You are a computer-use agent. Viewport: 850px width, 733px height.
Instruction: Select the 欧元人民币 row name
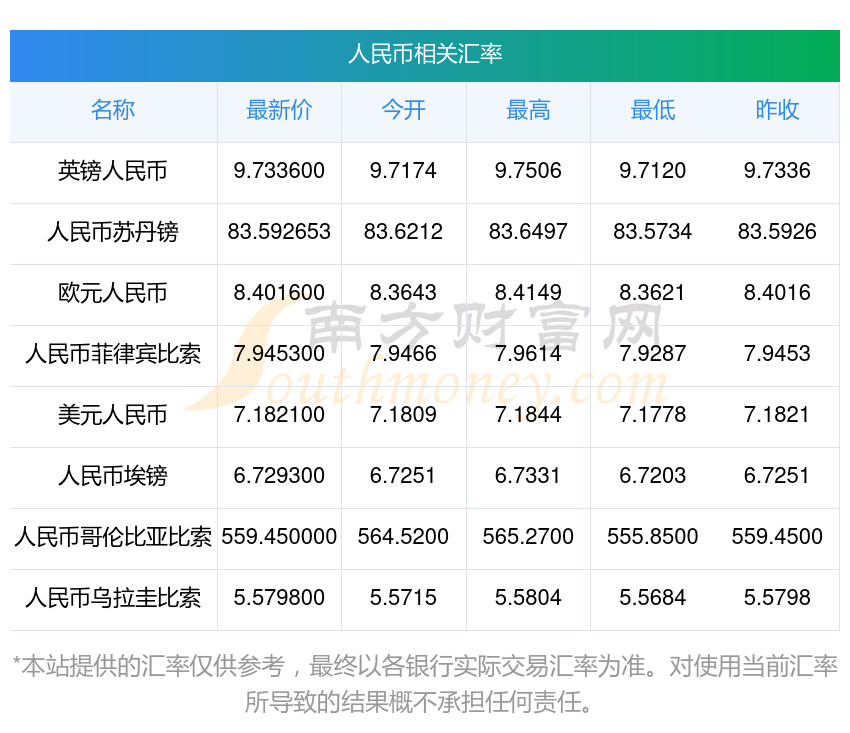(113, 293)
